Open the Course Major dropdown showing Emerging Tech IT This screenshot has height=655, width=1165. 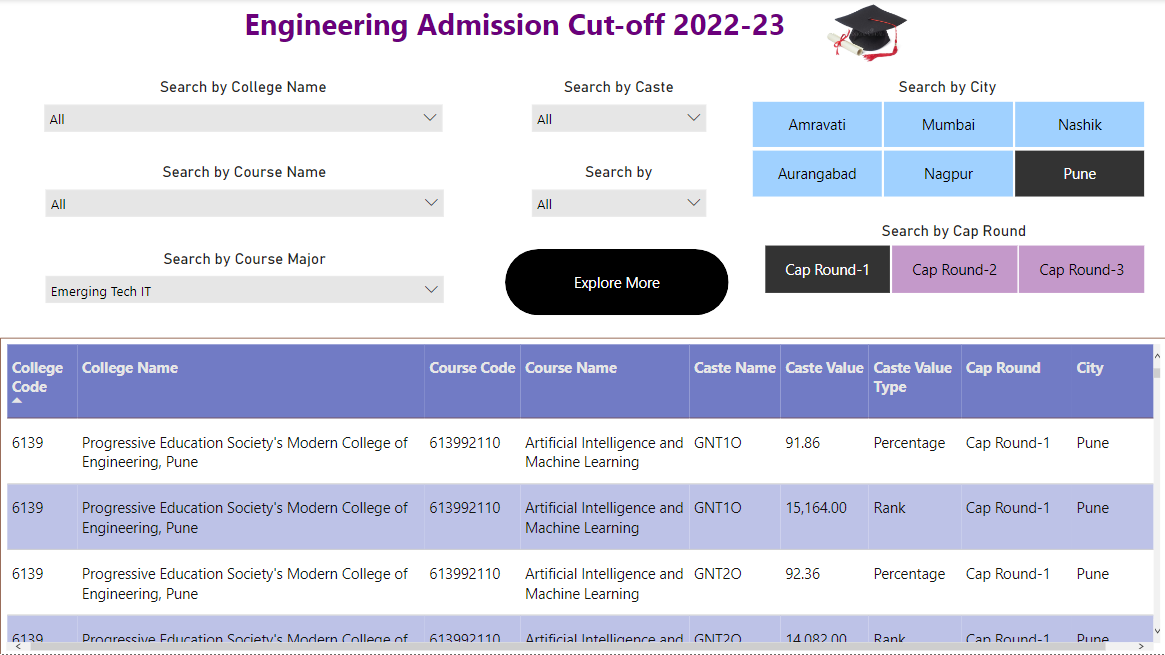[243, 289]
